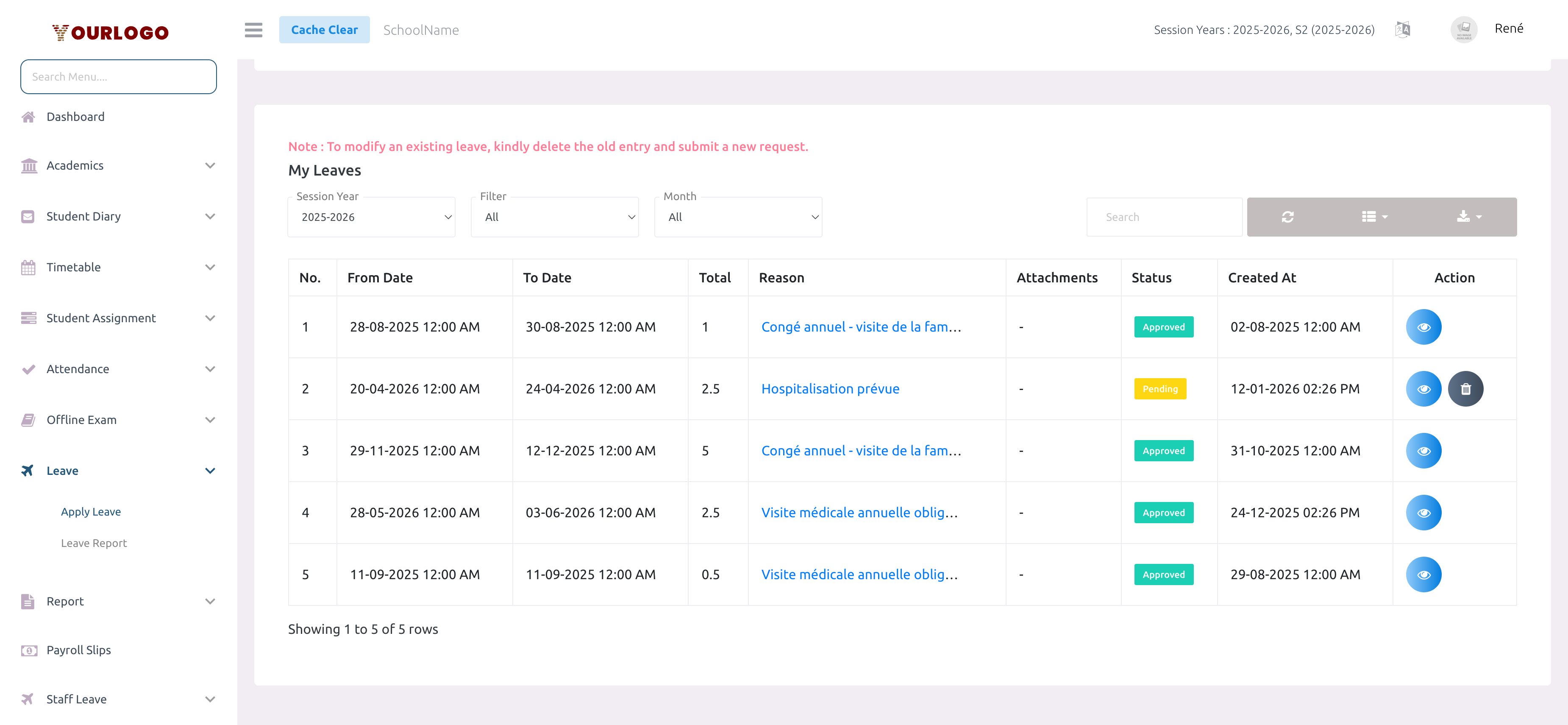Screen dimensions: 1568x725
Task: Click the language translate icon
Action: [1402, 29]
